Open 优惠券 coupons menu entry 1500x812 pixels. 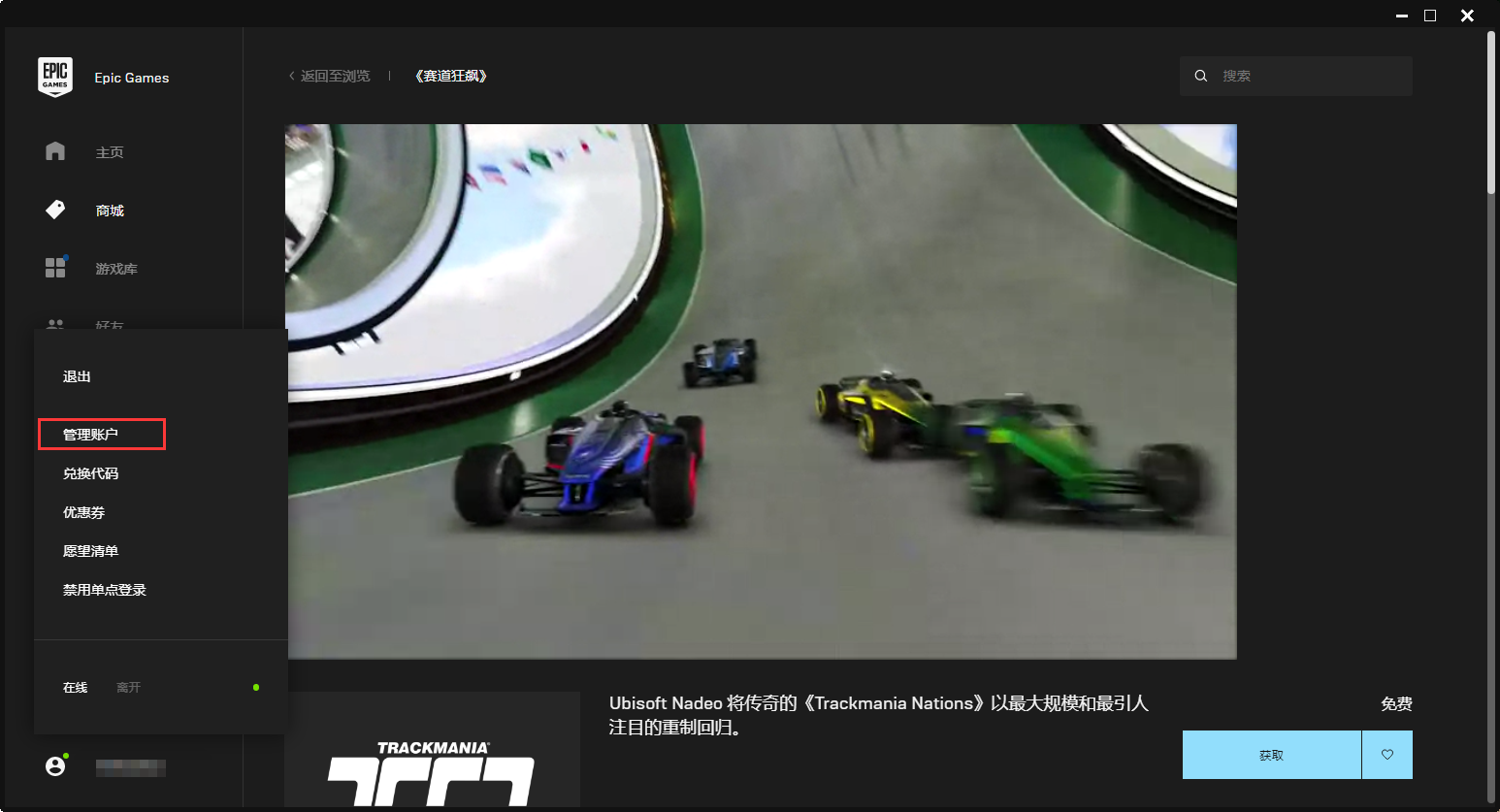(83, 512)
